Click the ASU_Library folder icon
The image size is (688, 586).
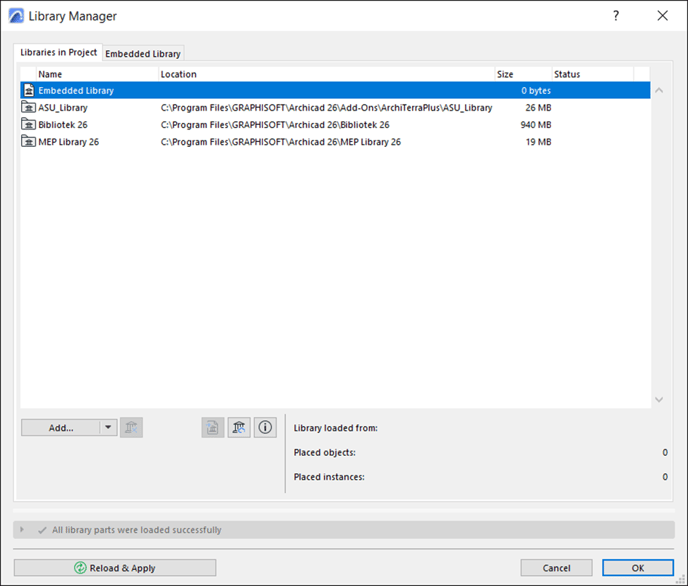tap(29, 107)
